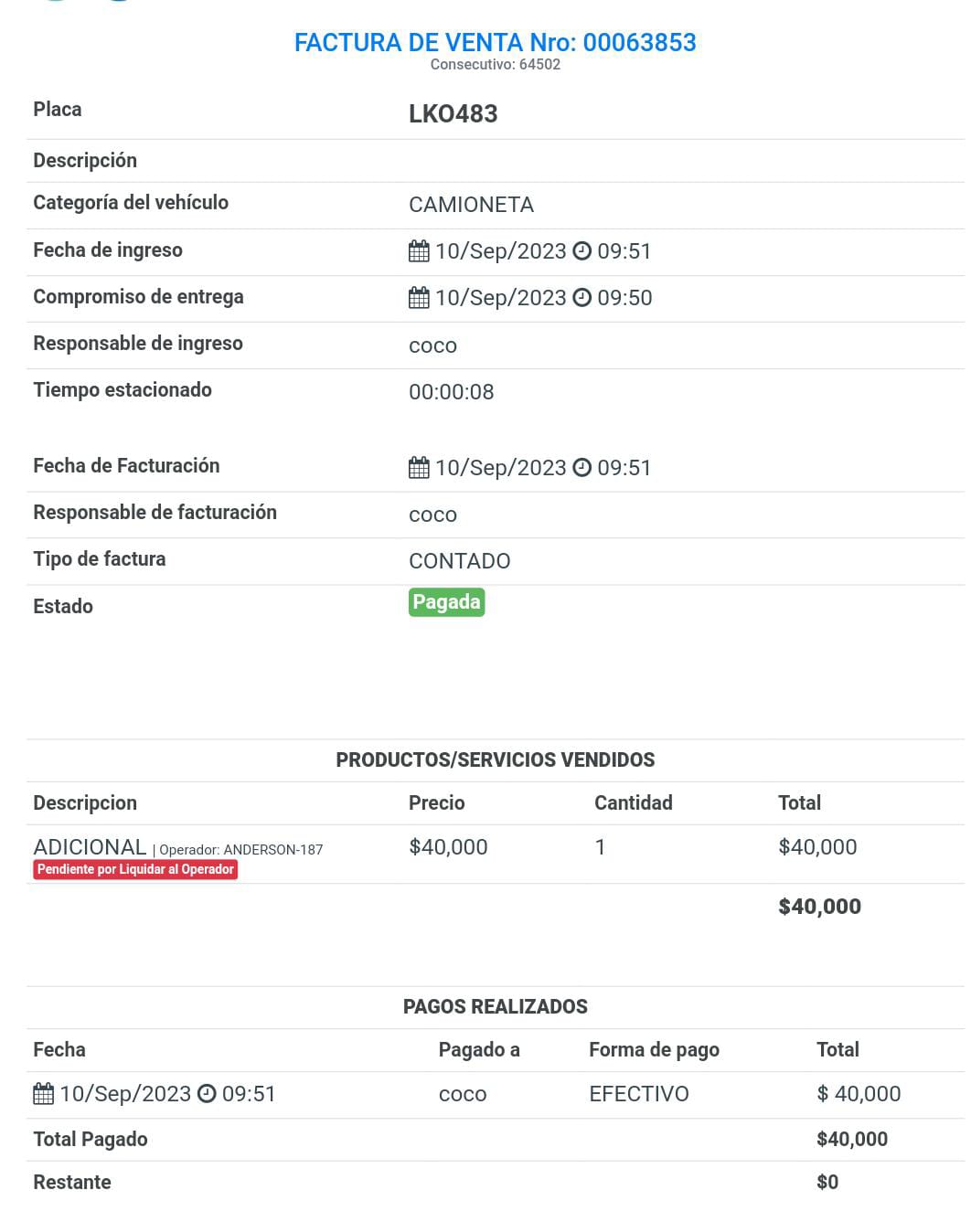Screen dimensions: 971x1232
Task: Click calendar icon beside Compromiso de entrega date
Action: pyautogui.click(x=419, y=298)
